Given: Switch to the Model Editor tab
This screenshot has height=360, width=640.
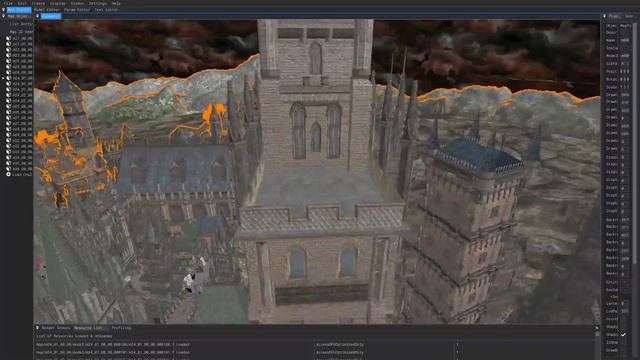Looking at the screenshot, I should [x=47, y=10].
